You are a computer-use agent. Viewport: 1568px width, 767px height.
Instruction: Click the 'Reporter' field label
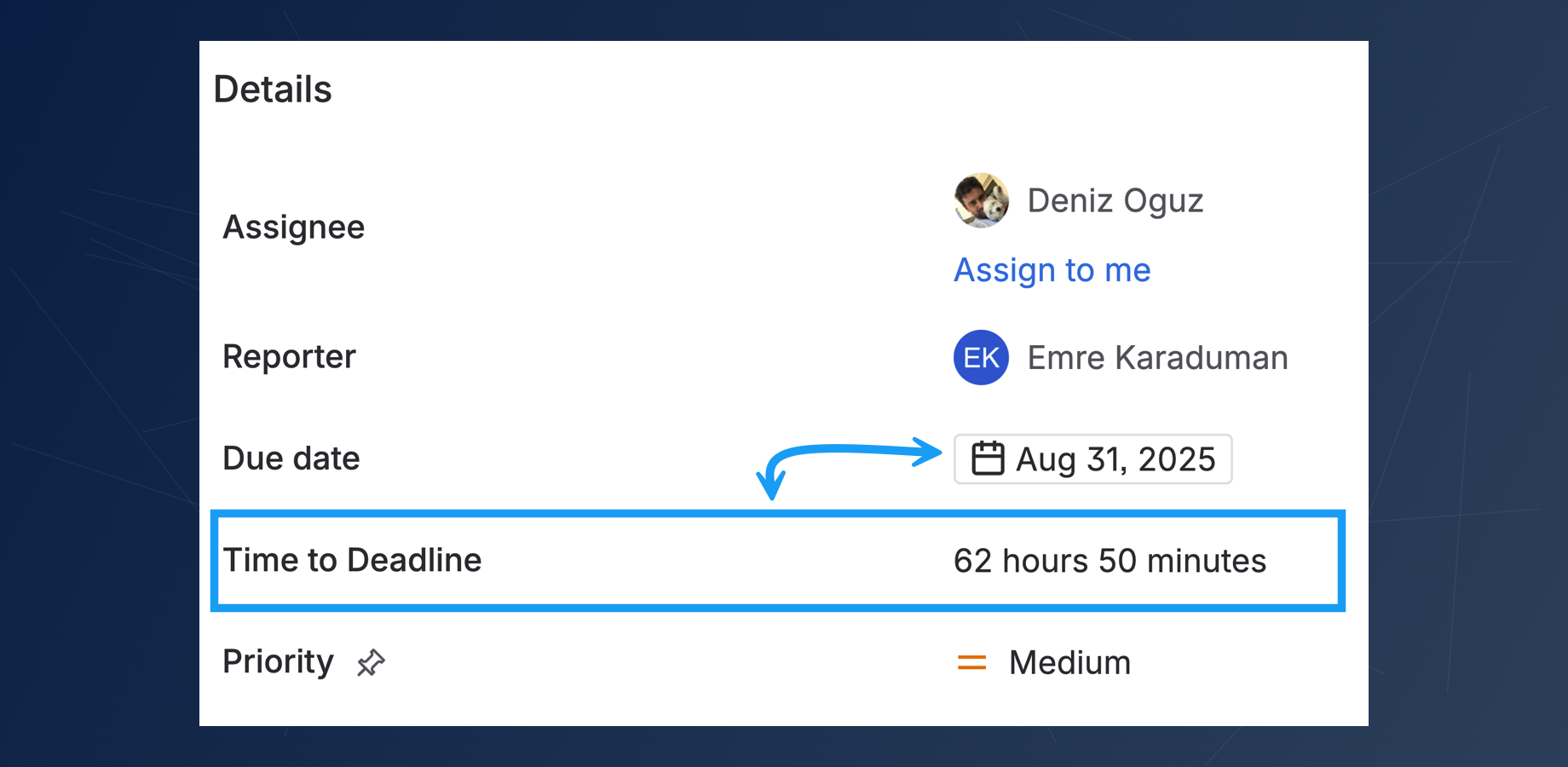tap(289, 357)
